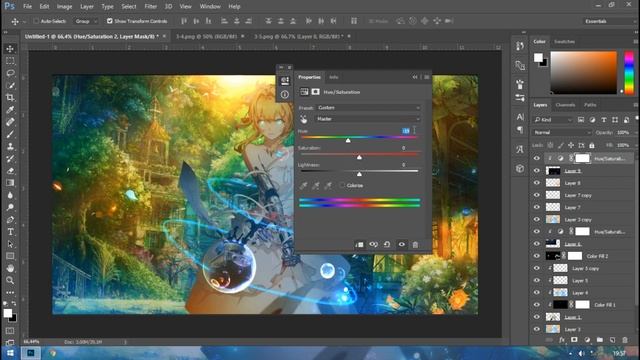Open the Image menu
The height and width of the screenshot is (360, 640).
click(64, 7)
